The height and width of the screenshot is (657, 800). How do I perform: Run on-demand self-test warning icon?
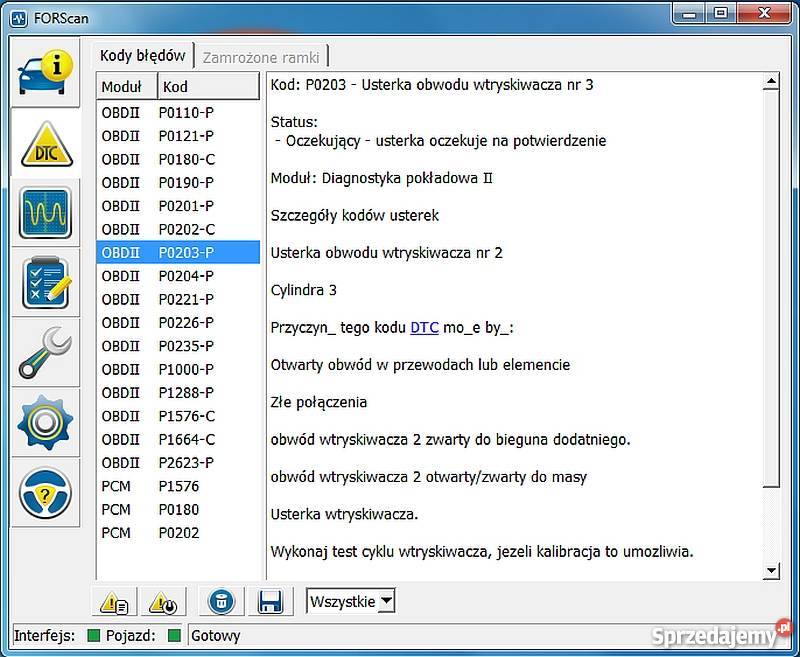coord(163,602)
